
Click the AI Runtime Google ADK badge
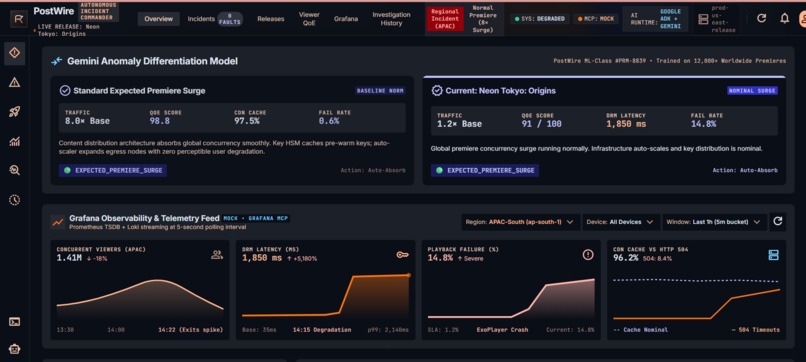pyautogui.click(x=655, y=19)
